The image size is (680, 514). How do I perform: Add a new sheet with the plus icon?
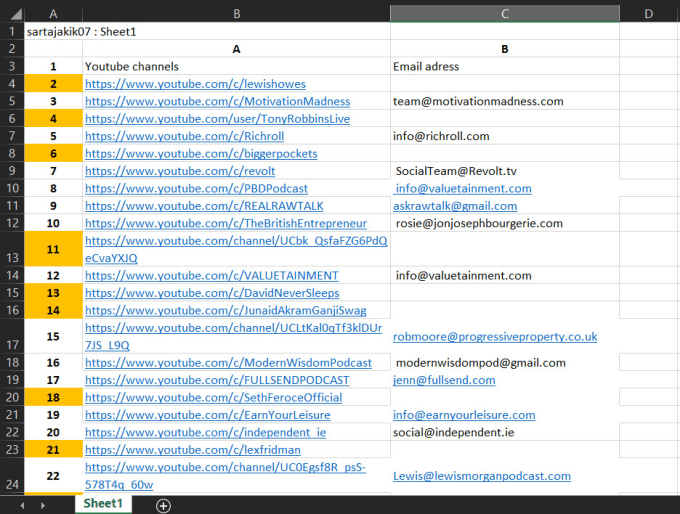pos(163,505)
